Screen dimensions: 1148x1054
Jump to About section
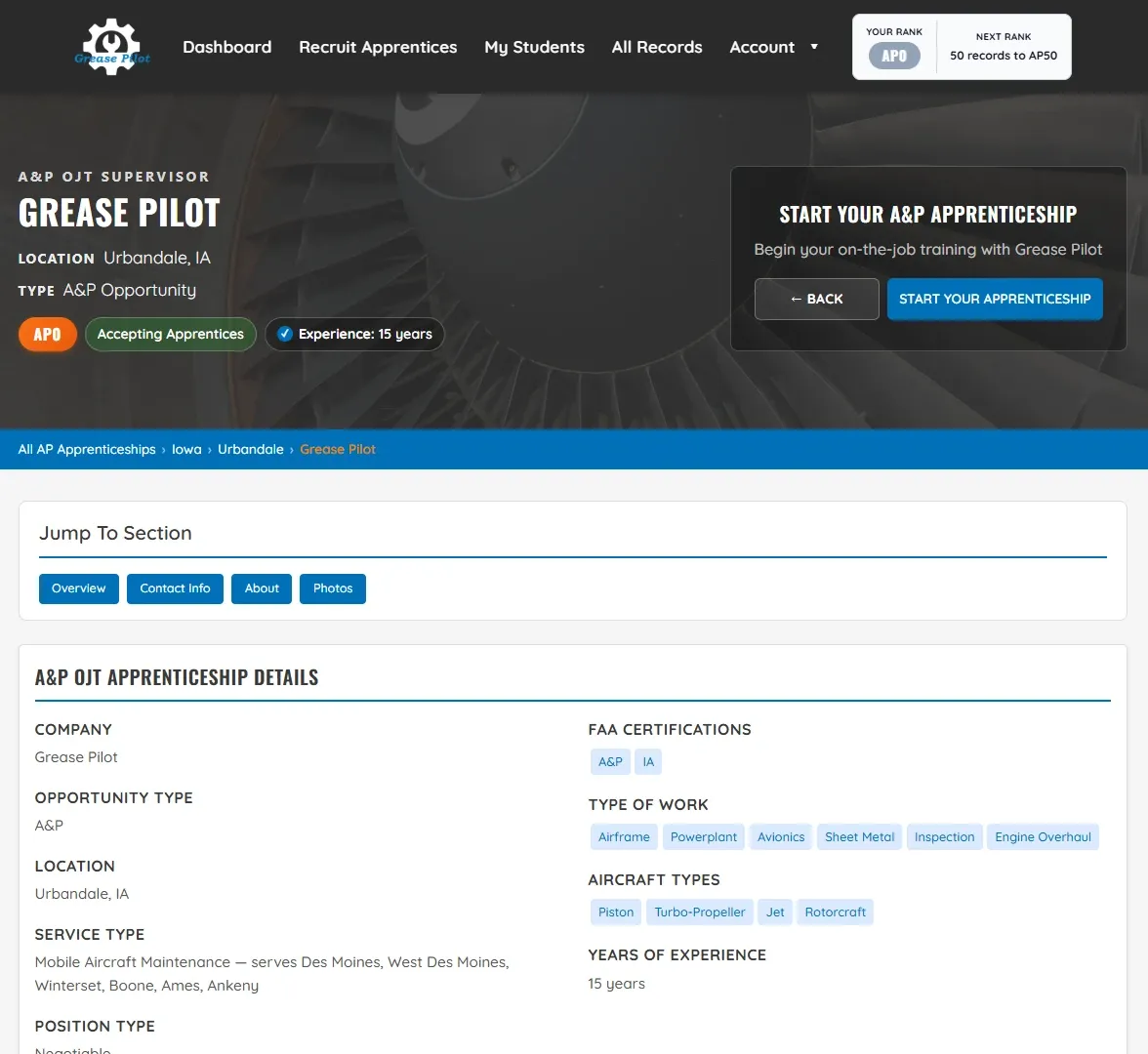(262, 588)
